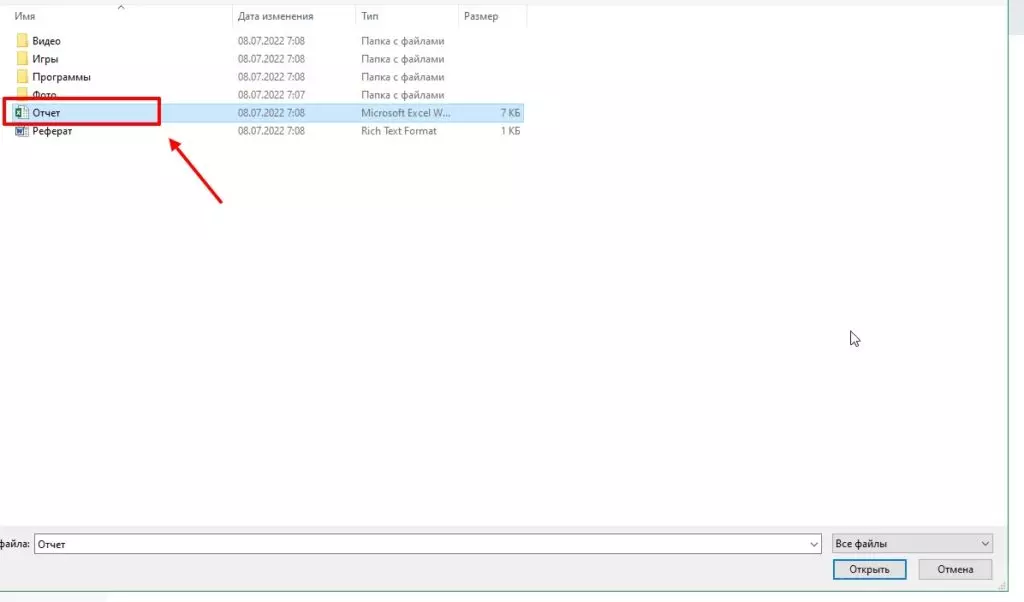
Task: Select the Игры folder name
Action: (x=45, y=59)
